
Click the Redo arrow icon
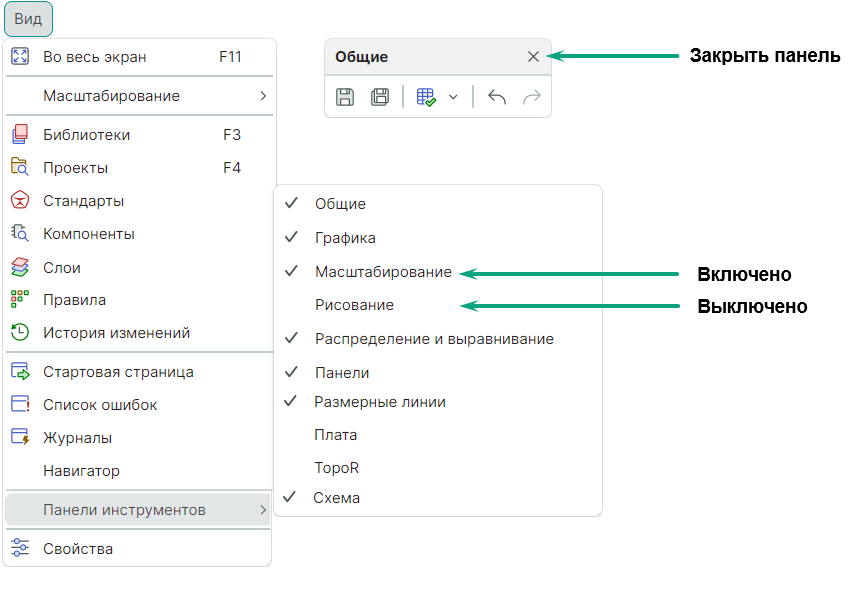(532, 97)
